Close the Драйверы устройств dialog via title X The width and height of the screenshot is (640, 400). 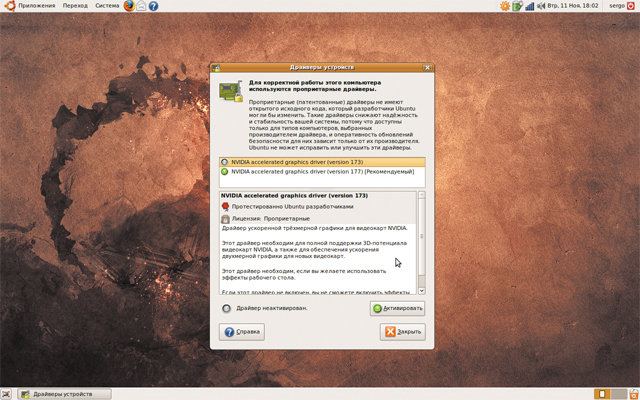point(427,68)
